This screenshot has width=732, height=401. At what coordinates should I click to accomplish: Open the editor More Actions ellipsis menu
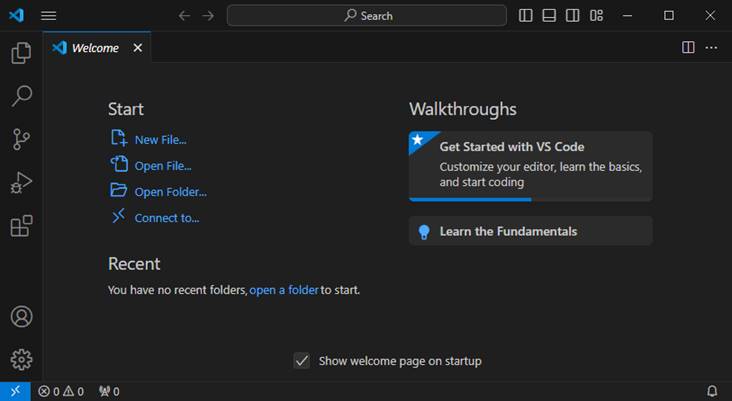tap(712, 47)
